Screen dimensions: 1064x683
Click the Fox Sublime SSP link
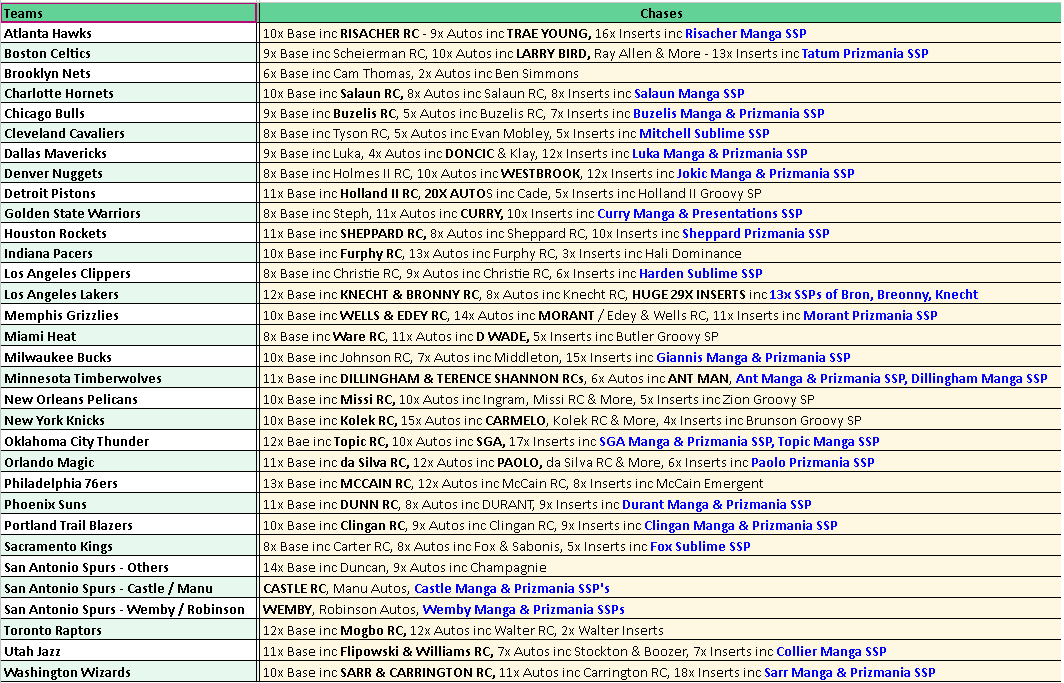pyautogui.click(x=700, y=546)
